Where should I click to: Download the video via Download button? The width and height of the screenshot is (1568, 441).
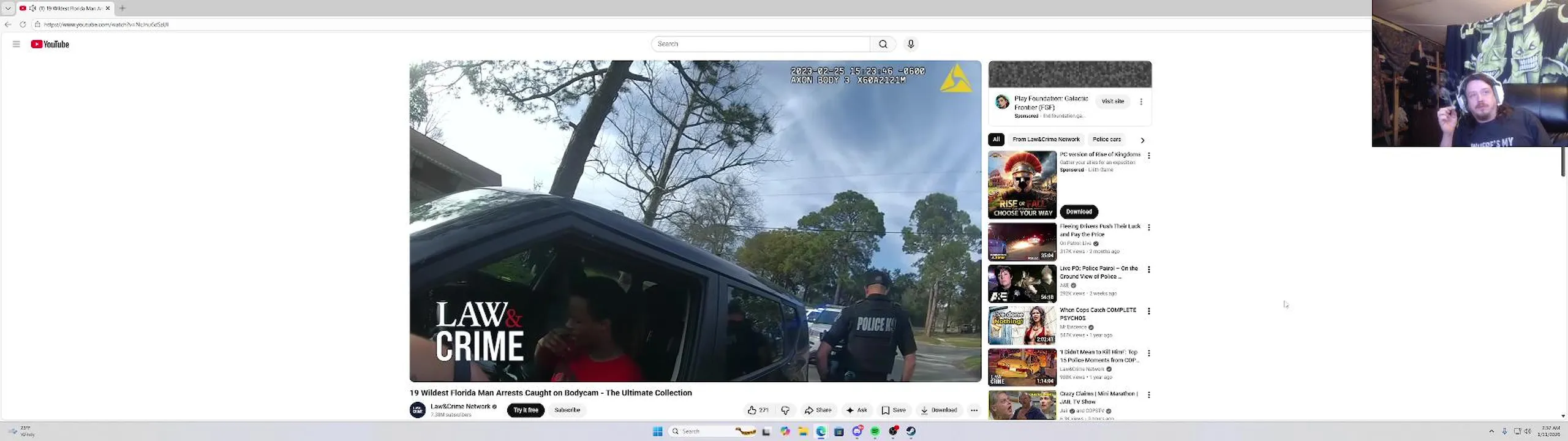point(938,410)
